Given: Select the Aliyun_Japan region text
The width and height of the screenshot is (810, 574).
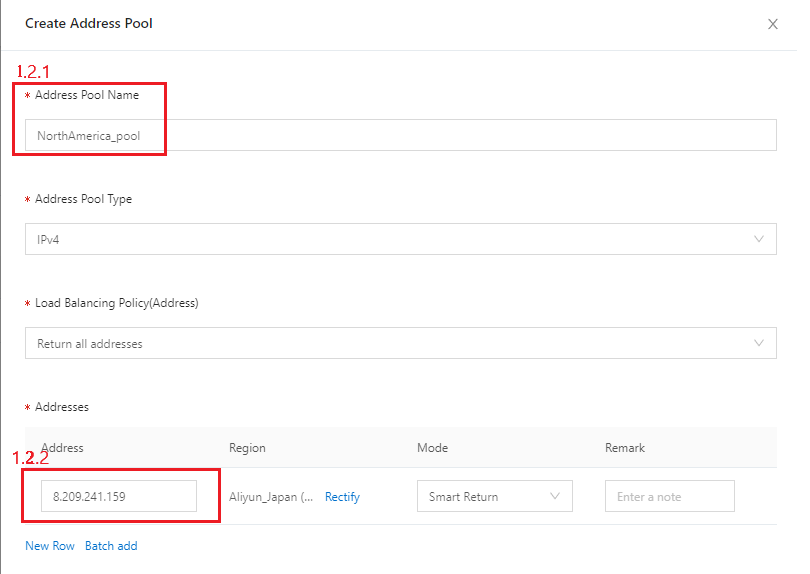Looking at the screenshot, I should [271, 496].
